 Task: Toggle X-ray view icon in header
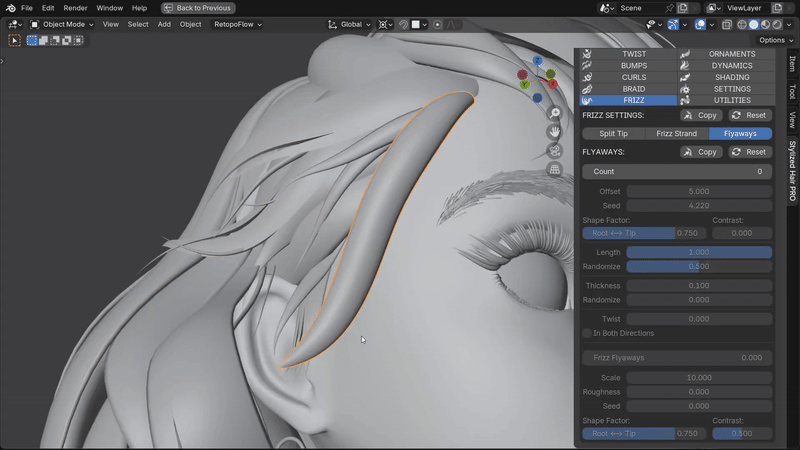point(727,24)
